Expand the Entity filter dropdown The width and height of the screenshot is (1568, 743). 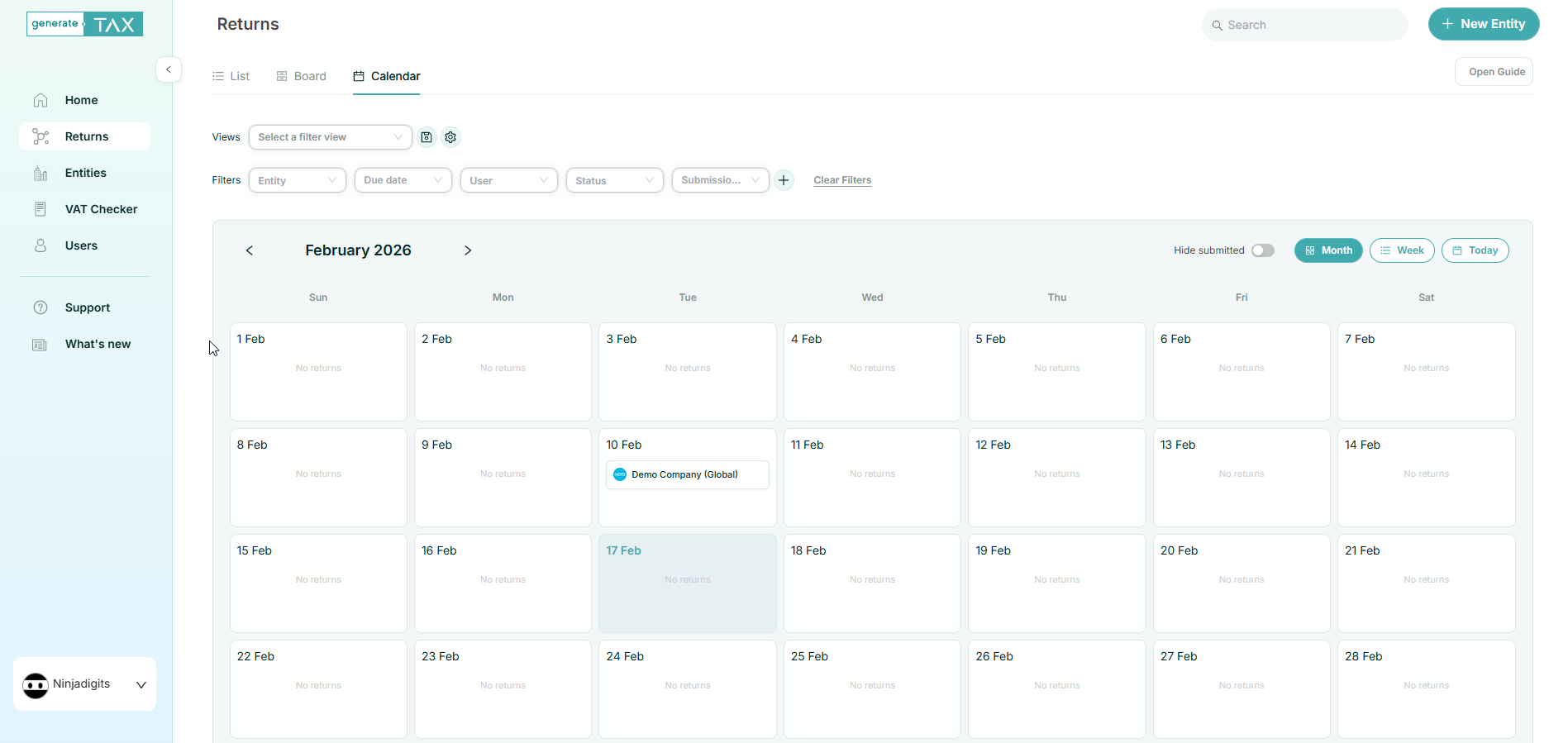pyautogui.click(x=297, y=180)
